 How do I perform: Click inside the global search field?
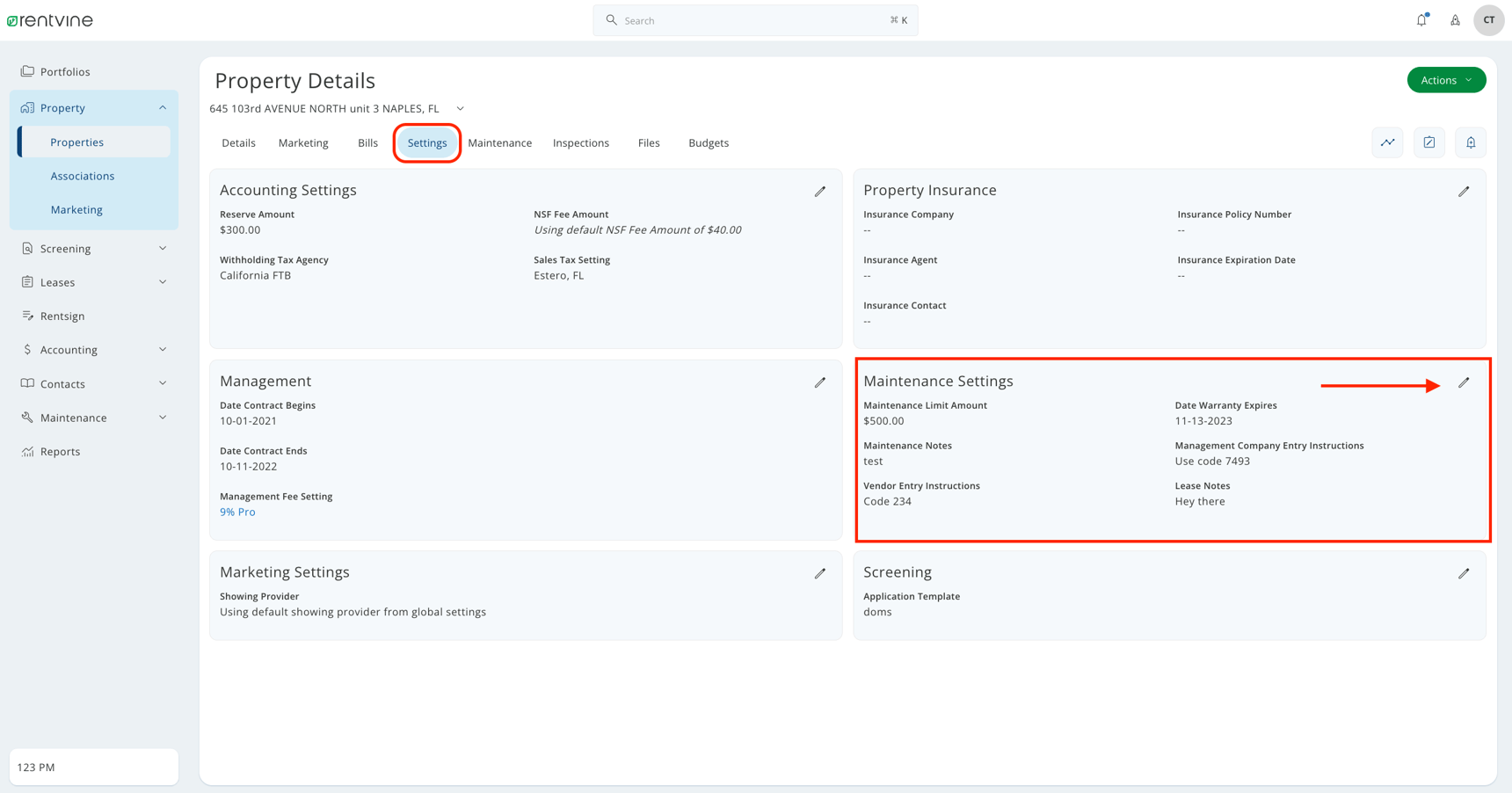point(754,19)
